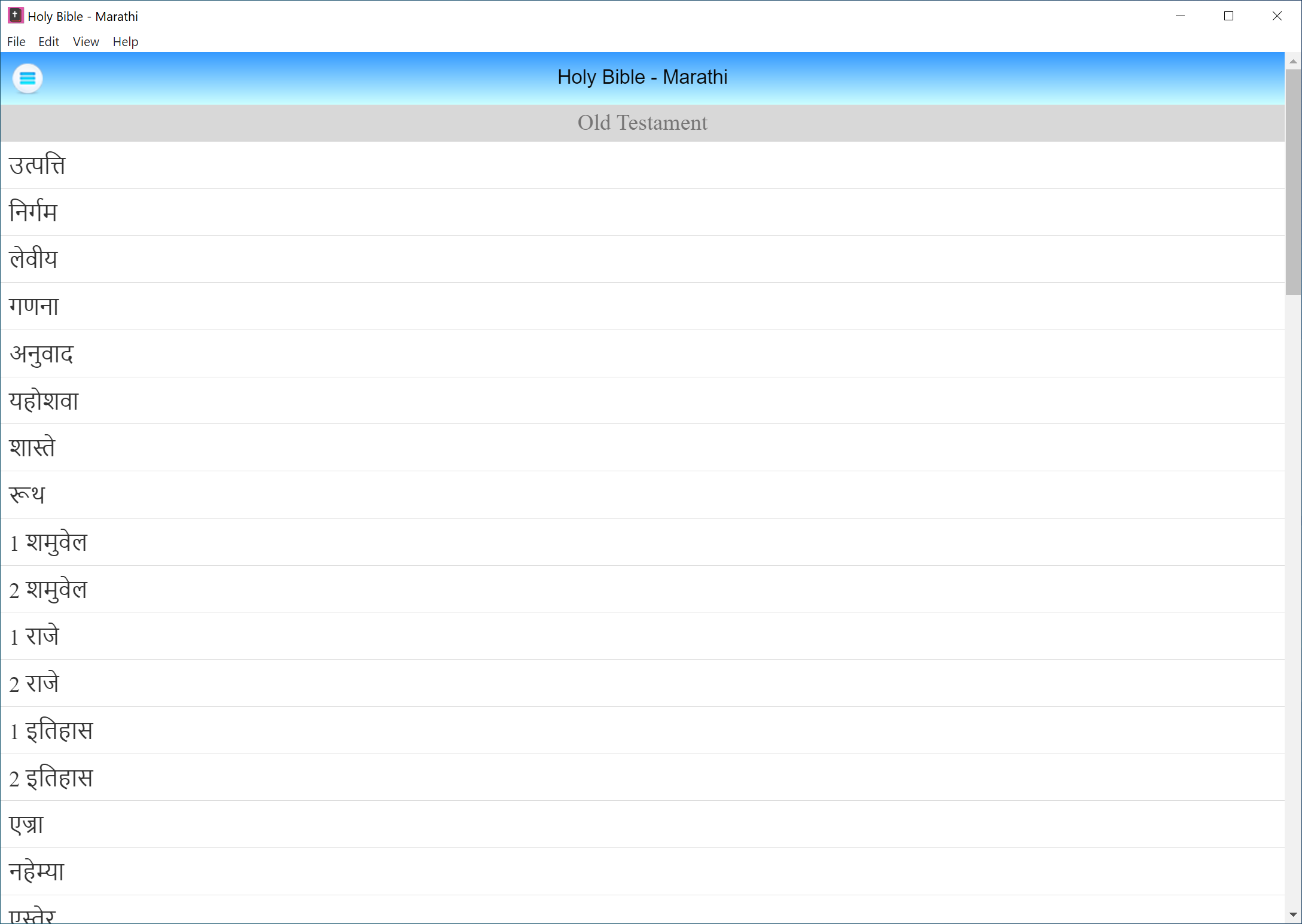Open the नहेम्या book
The image size is (1302, 924).
click(36, 871)
